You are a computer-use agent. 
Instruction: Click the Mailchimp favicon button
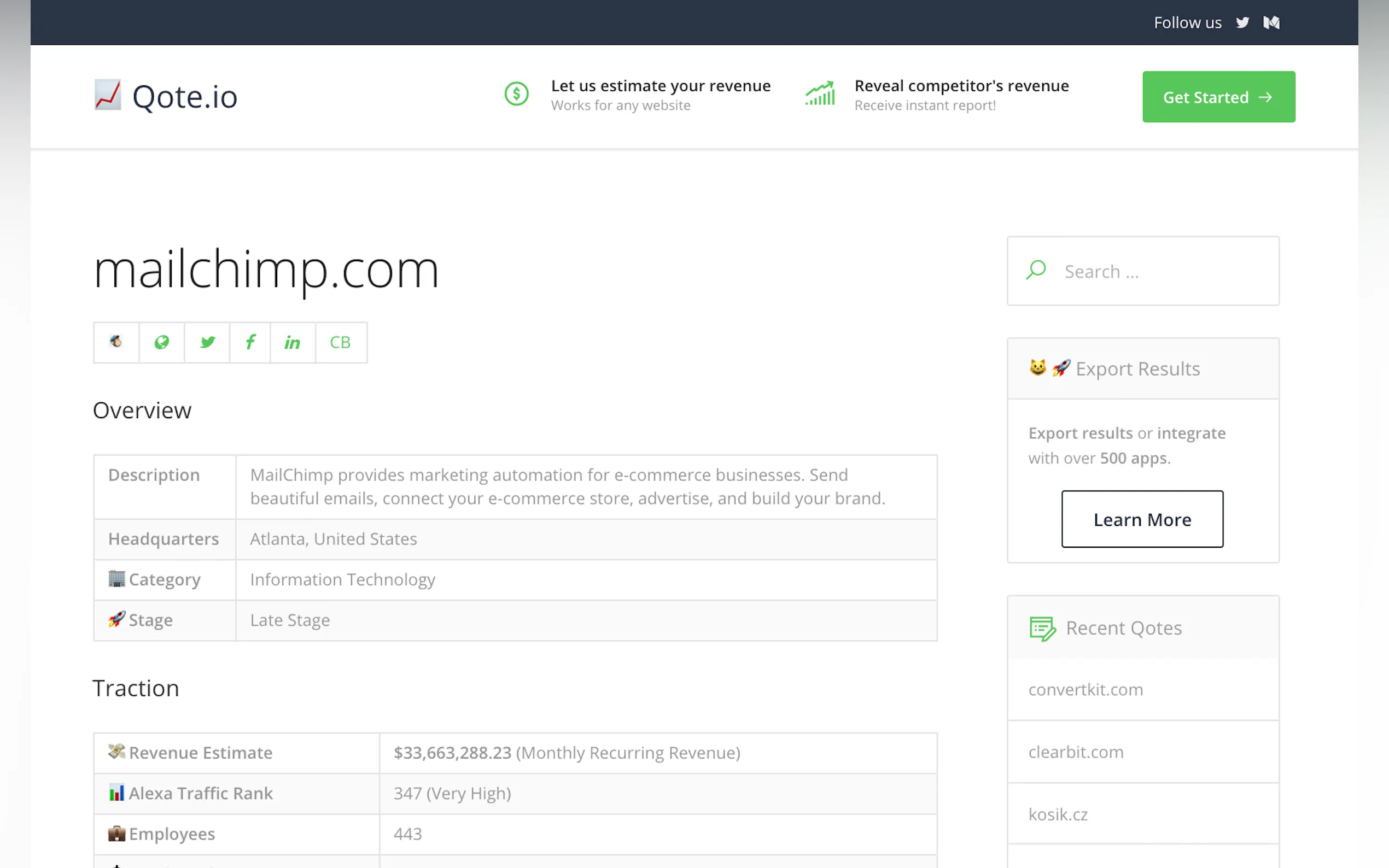[x=116, y=342]
